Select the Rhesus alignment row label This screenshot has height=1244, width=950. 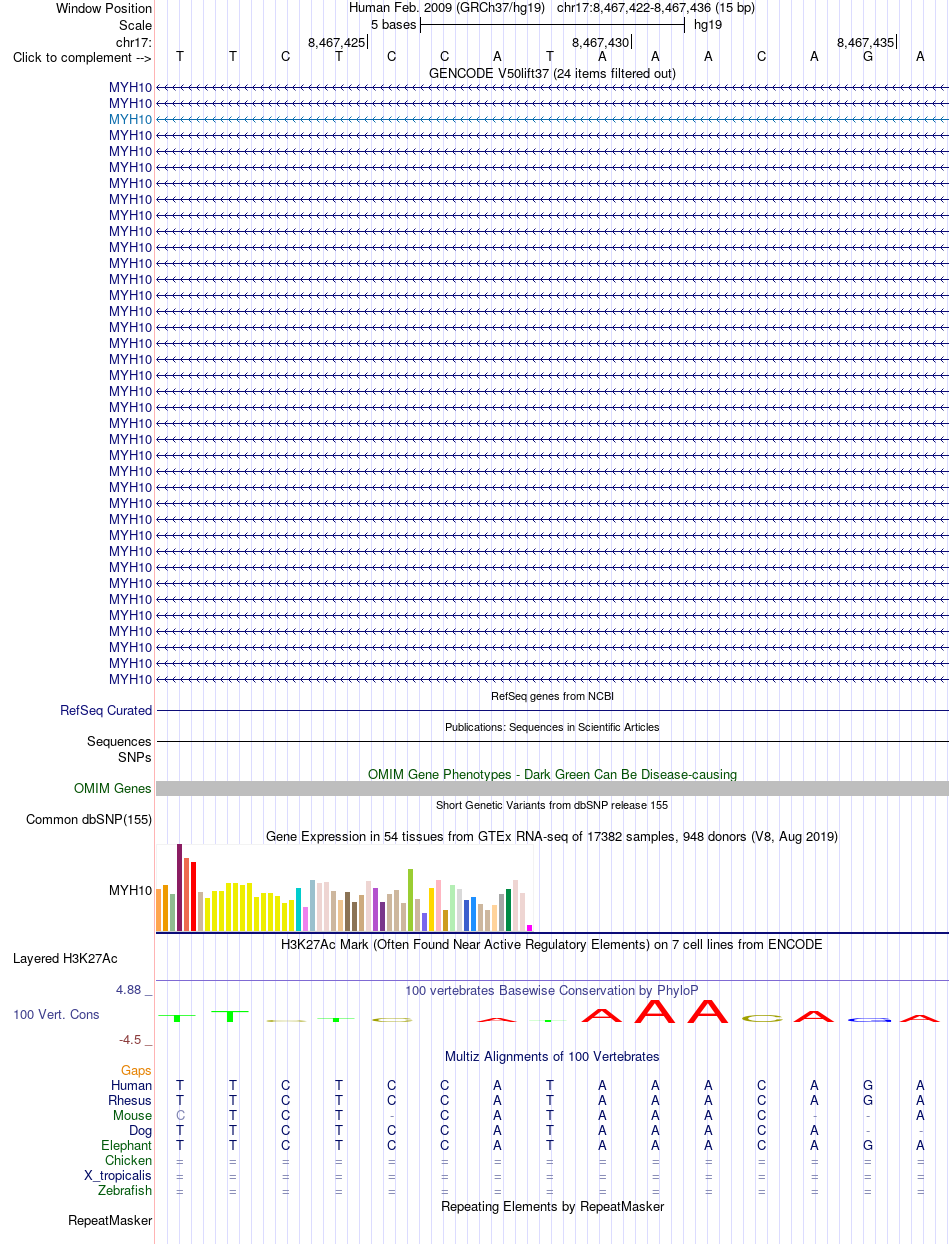[x=130, y=1101]
